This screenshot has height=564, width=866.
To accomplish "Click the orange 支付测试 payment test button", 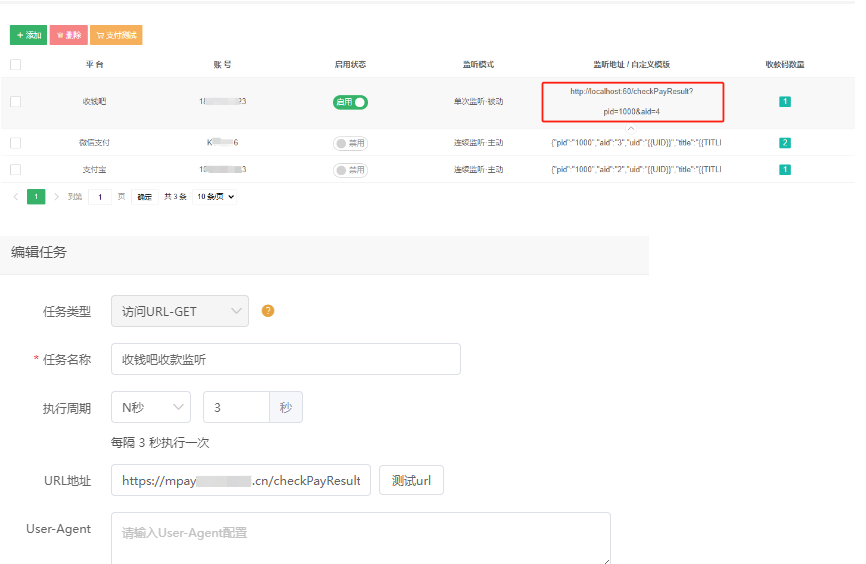I will [116, 35].
